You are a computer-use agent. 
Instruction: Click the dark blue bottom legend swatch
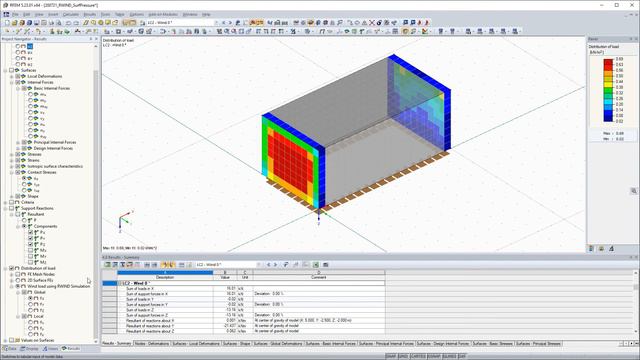[x=608, y=118]
